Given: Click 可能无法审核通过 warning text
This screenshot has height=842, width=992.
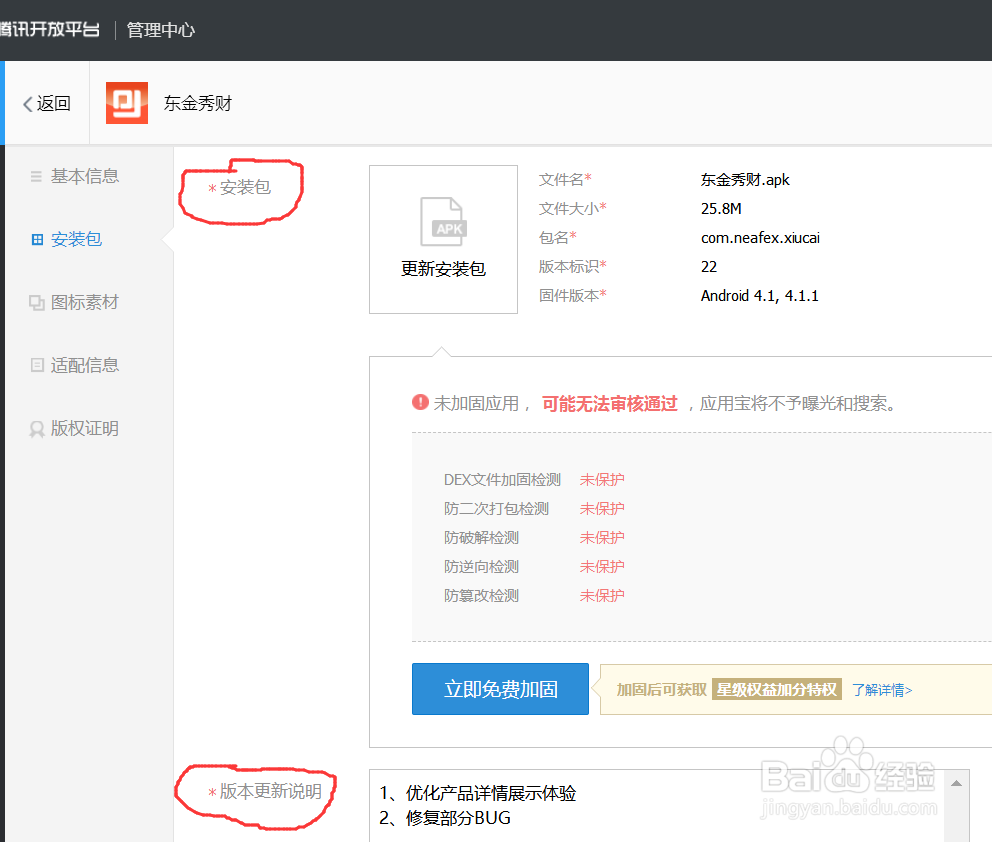Looking at the screenshot, I should click(610, 404).
